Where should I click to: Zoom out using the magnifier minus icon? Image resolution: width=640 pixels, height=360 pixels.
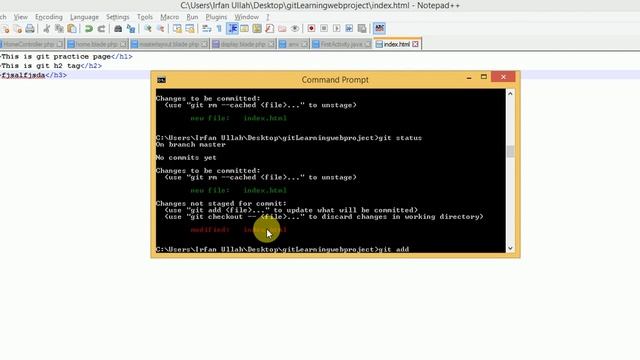160,29
